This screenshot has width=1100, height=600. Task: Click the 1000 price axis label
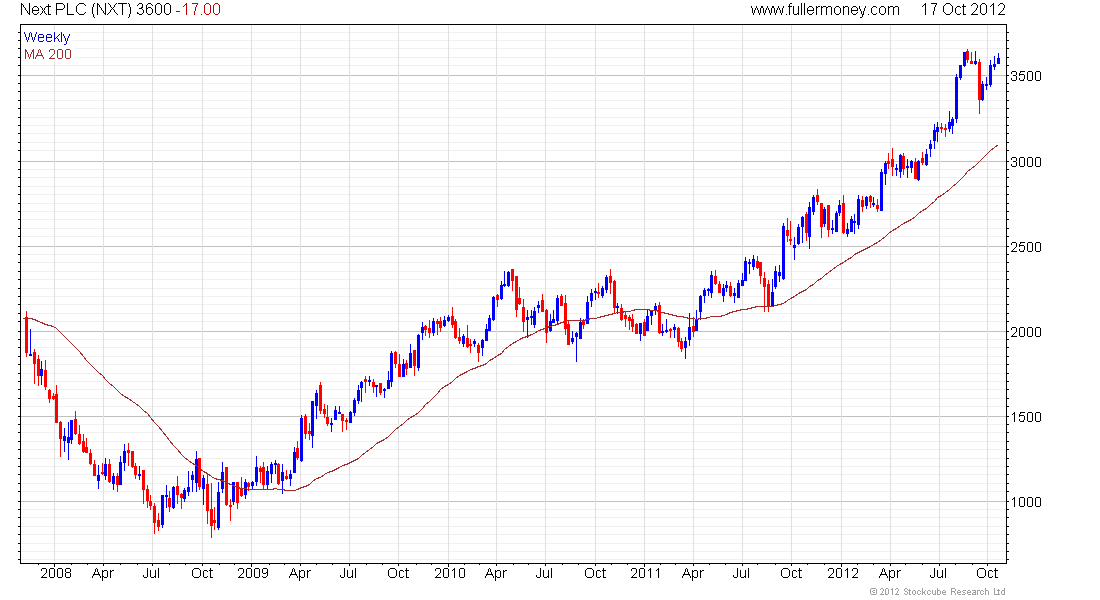click(1026, 502)
